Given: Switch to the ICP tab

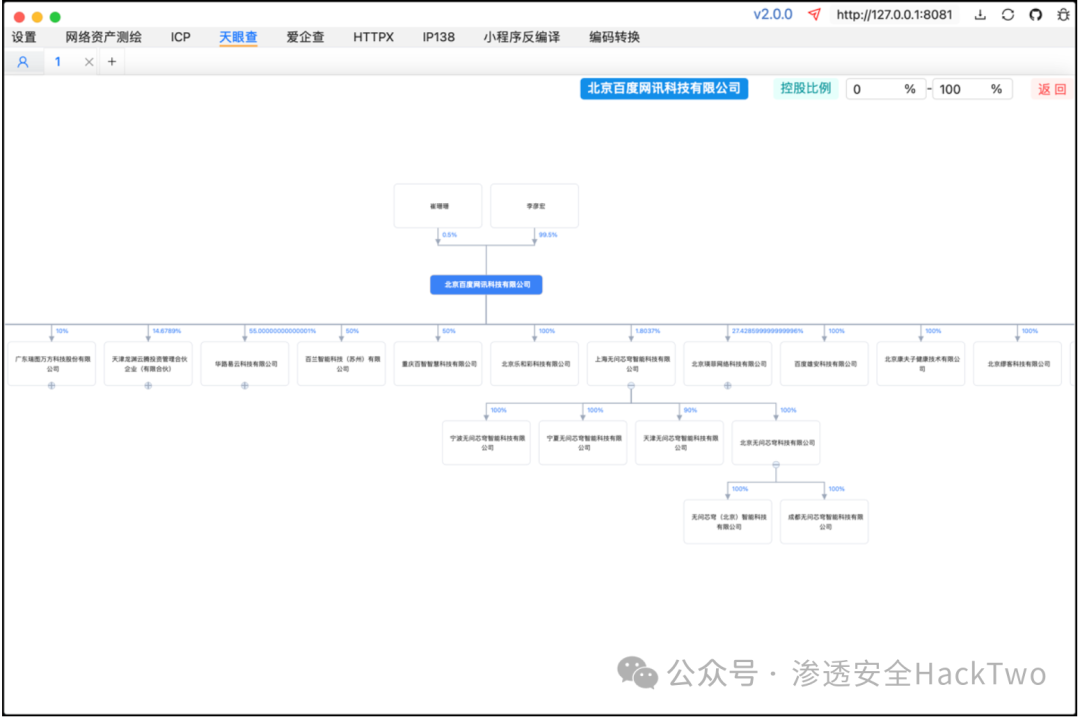Looking at the screenshot, I should click(x=180, y=37).
